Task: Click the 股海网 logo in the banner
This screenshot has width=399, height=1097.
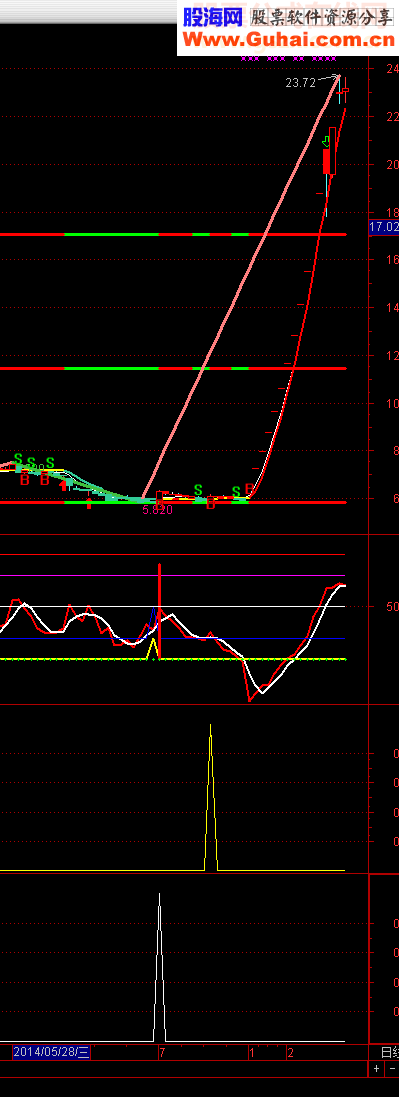Action: point(213,17)
